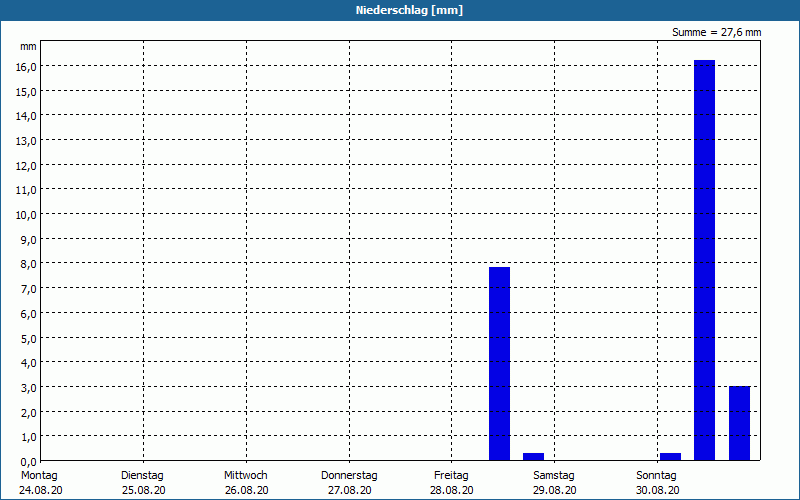This screenshot has width=800, height=500.
Task: Select the Montag 24.08.20 axis label
Action: click(41, 483)
